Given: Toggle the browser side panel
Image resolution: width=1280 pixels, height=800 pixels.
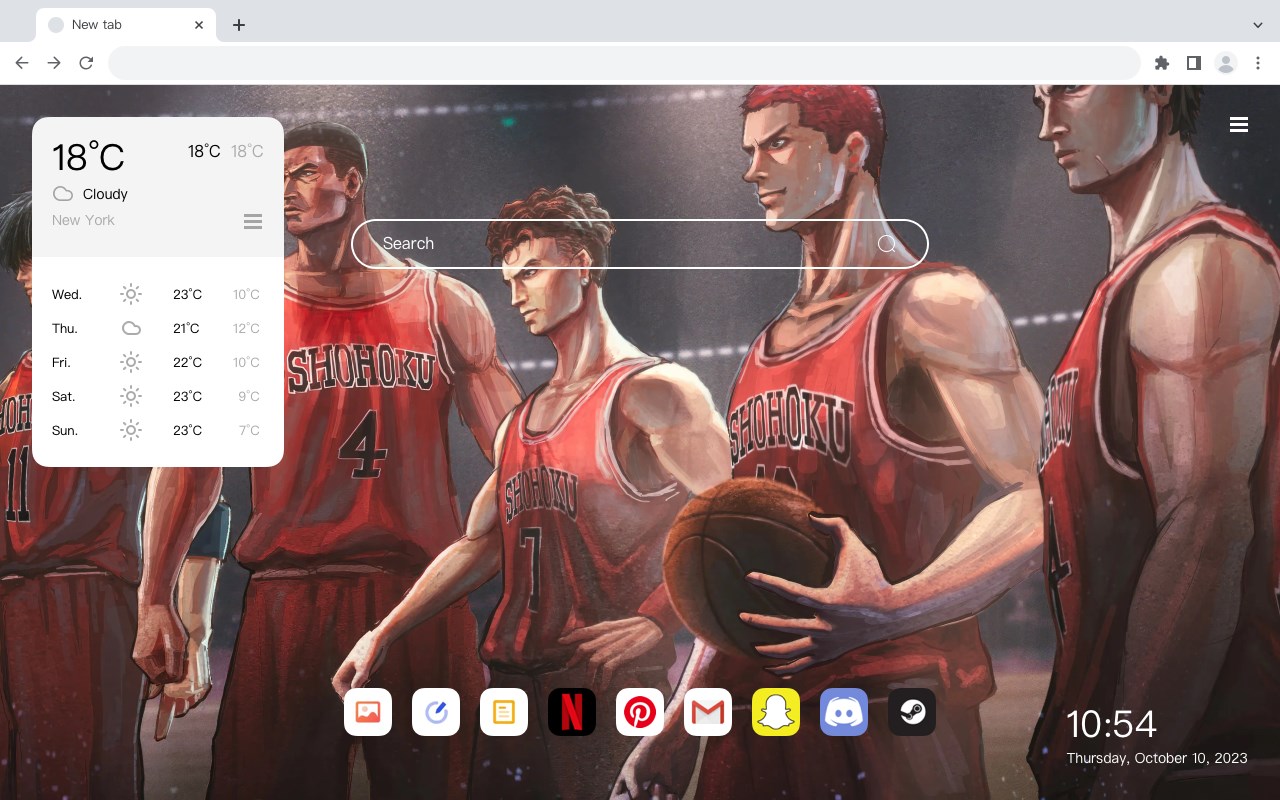Looking at the screenshot, I should pyautogui.click(x=1193, y=63).
